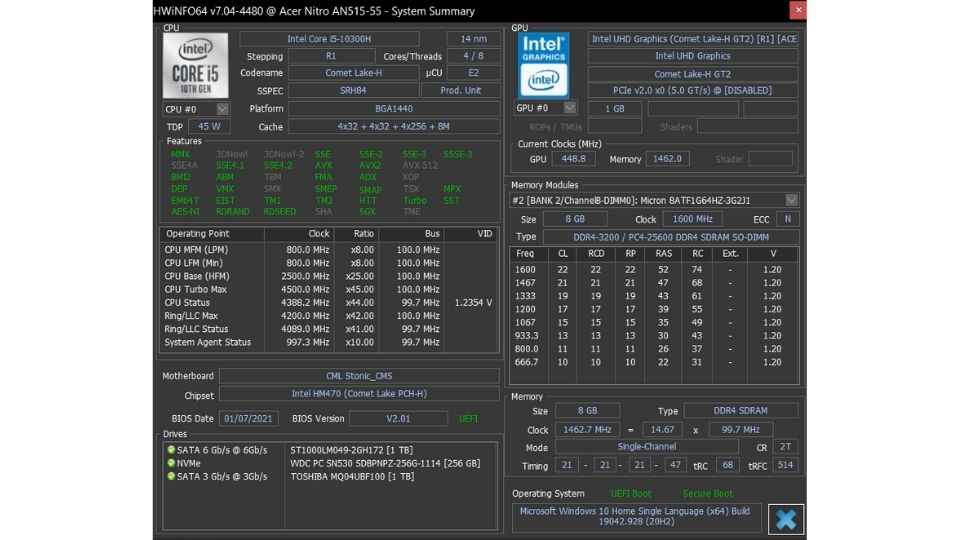Image resolution: width=960 pixels, height=540 pixels.
Task: Click the 1.2354 V VID value
Action: [473, 302]
